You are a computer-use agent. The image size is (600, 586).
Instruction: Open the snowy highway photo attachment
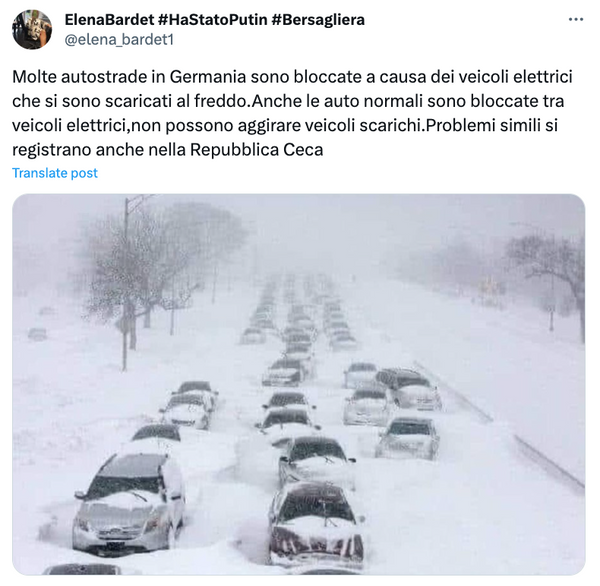point(298,384)
